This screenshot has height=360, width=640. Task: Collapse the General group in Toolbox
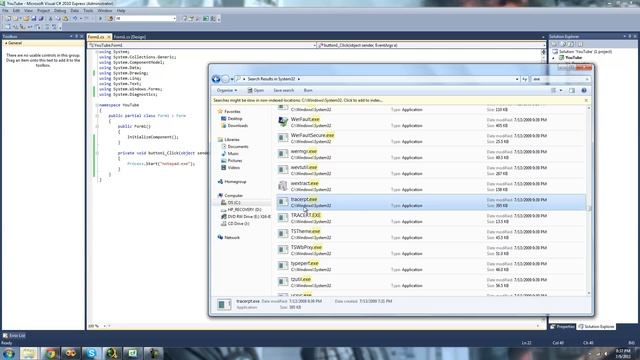point(6,43)
